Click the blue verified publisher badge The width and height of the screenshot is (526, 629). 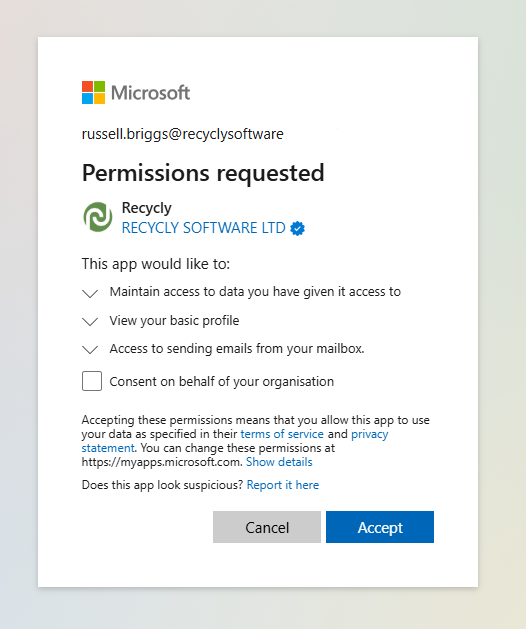pyautogui.click(x=297, y=228)
